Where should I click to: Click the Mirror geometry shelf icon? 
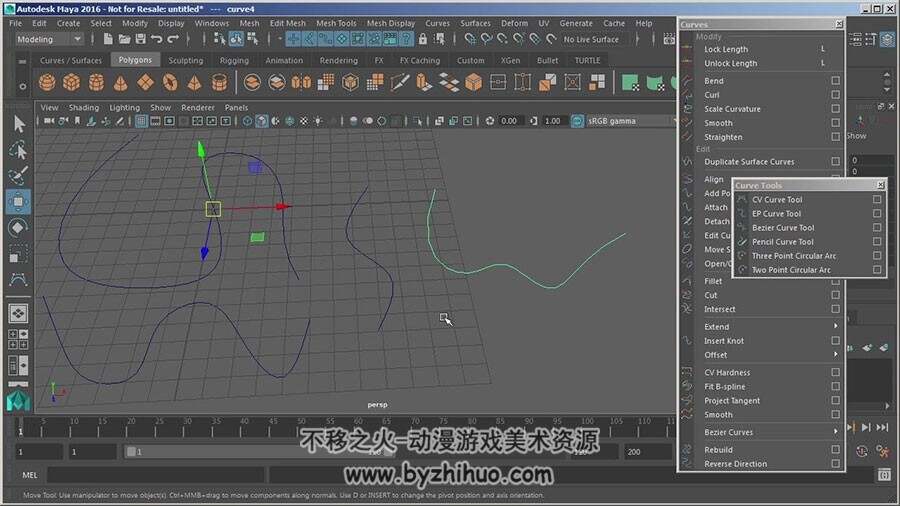point(301,83)
